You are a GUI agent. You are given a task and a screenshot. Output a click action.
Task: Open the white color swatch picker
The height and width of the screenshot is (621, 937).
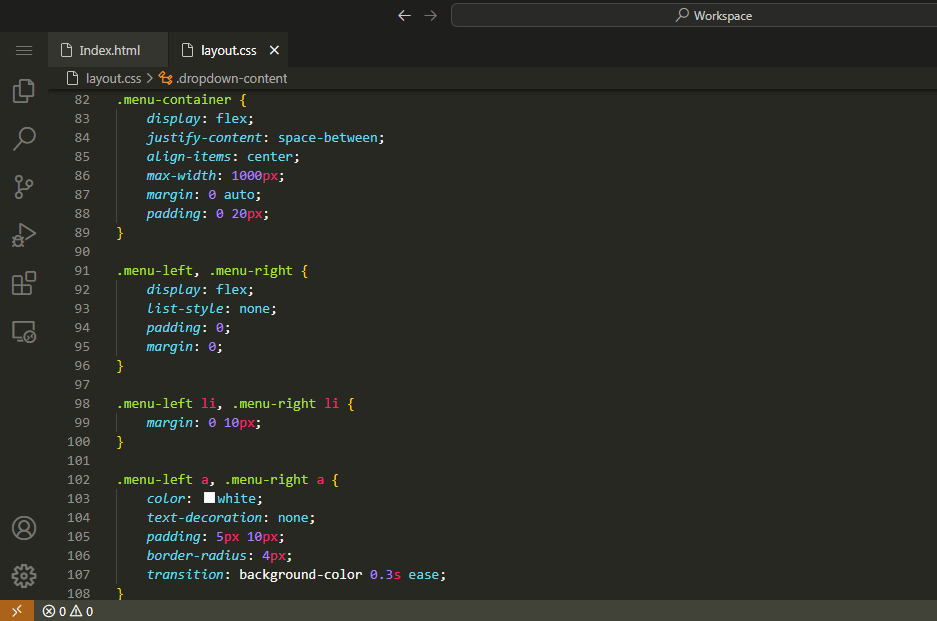[x=209, y=498]
